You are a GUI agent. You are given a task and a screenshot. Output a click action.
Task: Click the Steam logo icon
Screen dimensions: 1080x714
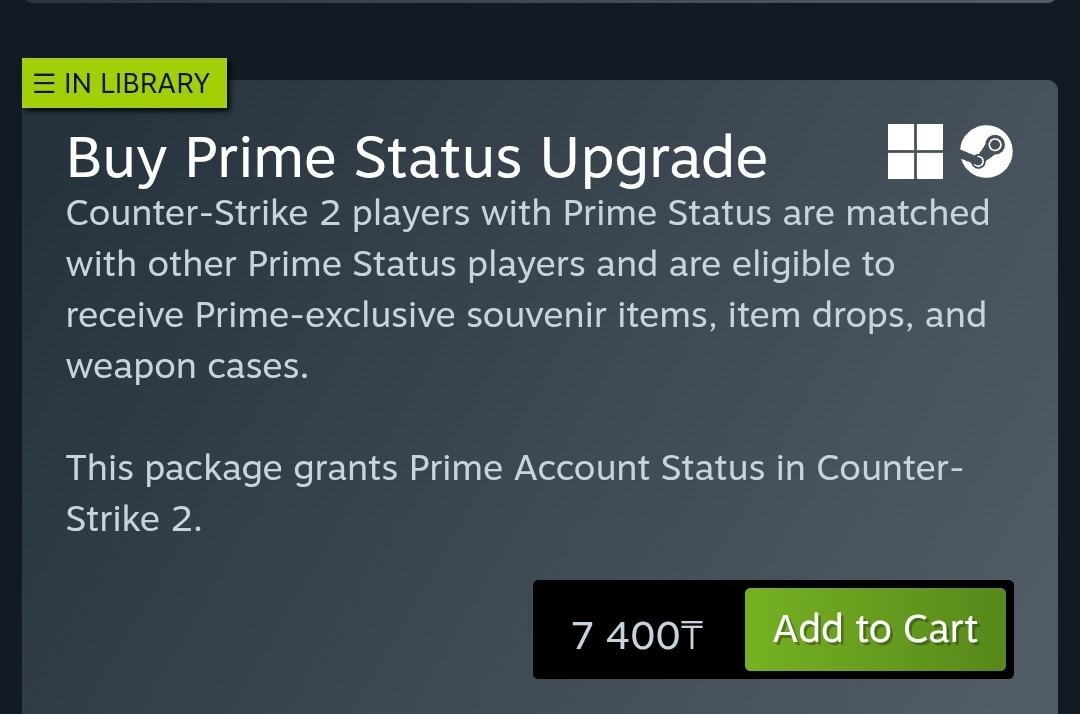click(986, 152)
